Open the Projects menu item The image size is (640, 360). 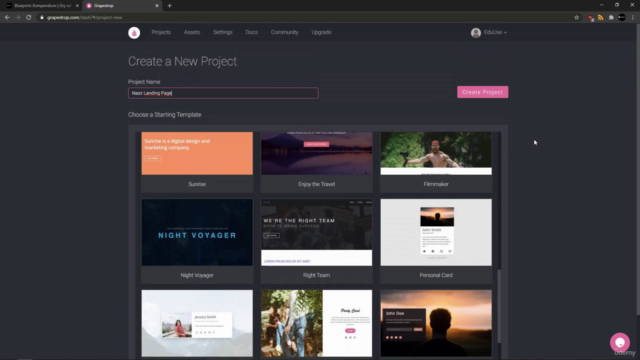161,32
